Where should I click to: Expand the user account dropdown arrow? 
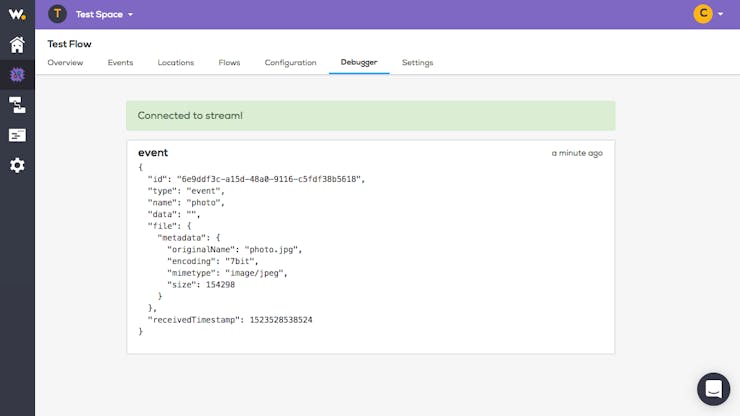coord(720,14)
